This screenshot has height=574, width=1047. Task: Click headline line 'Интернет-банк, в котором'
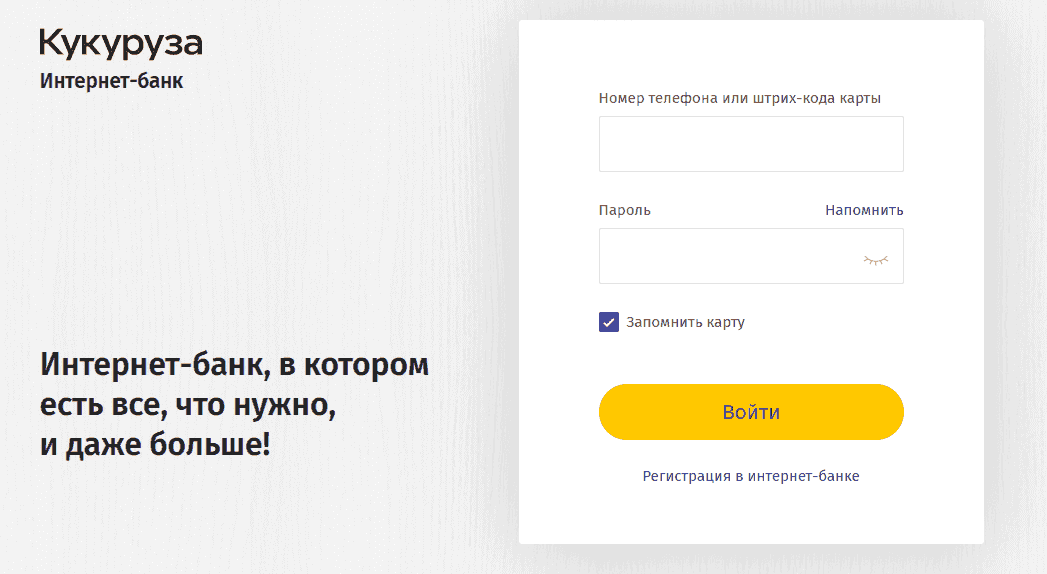tap(234, 365)
